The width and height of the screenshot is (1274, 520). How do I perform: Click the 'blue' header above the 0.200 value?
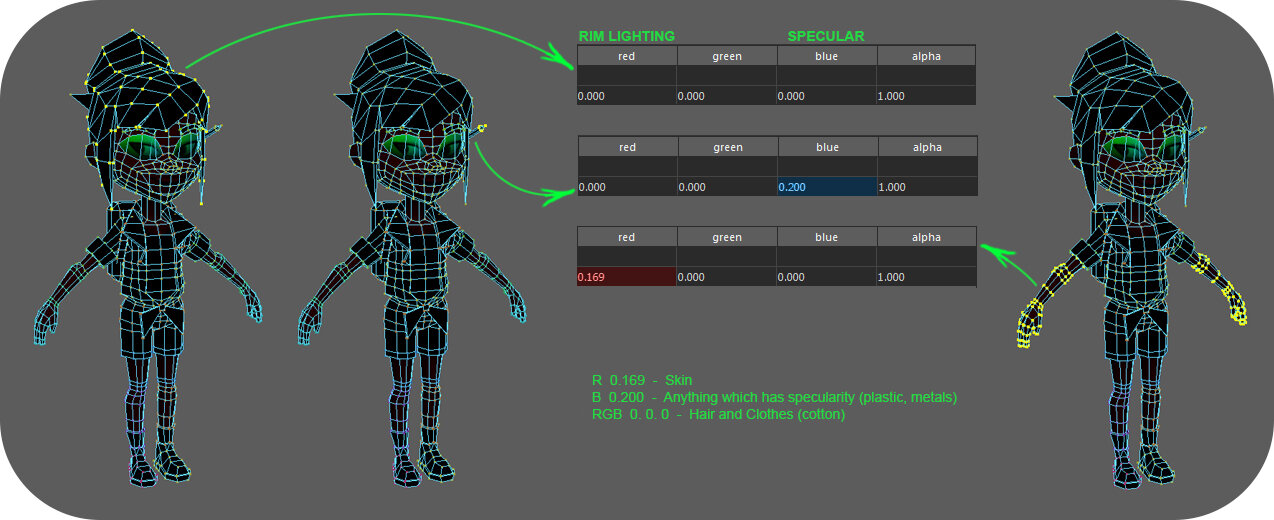click(827, 147)
